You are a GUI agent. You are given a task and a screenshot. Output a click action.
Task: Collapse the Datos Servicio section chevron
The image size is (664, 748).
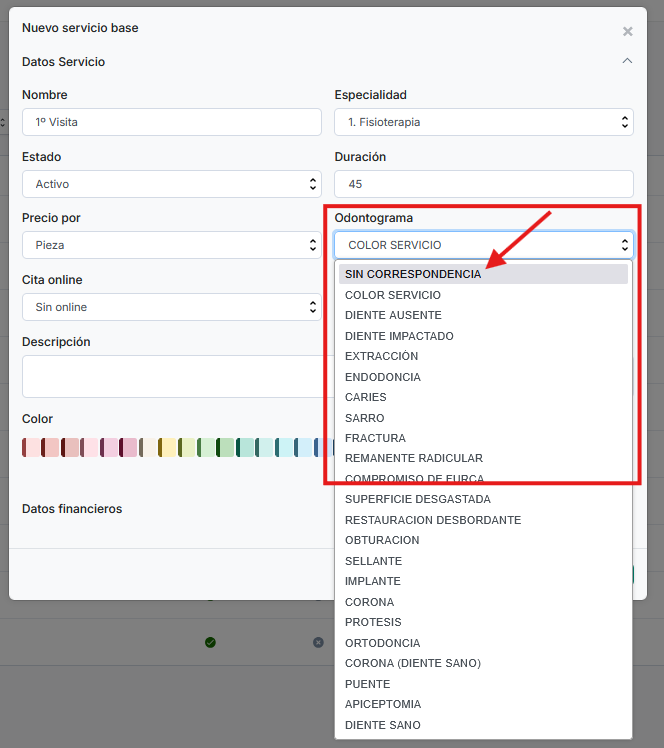627,61
